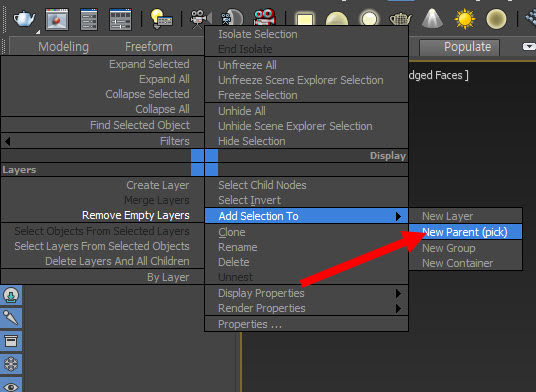Image resolution: width=536 pixels, height=392 pixels.
Task: Choose Find Selected Object
Action: tap(103, 125)
